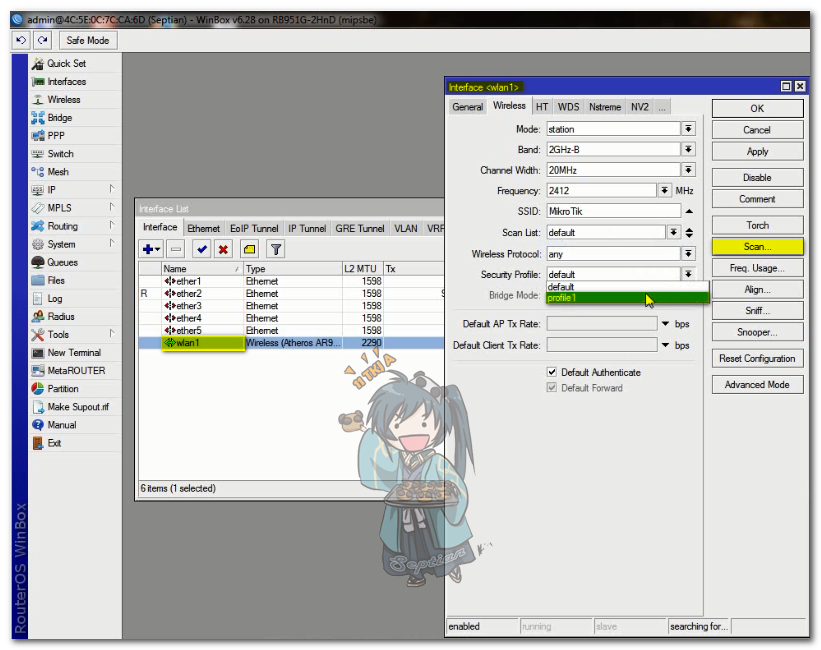Open the Switch sidebar item
The height and width of the screenshot is (650, 821).
pyautogui.click(x=61, y=154)
